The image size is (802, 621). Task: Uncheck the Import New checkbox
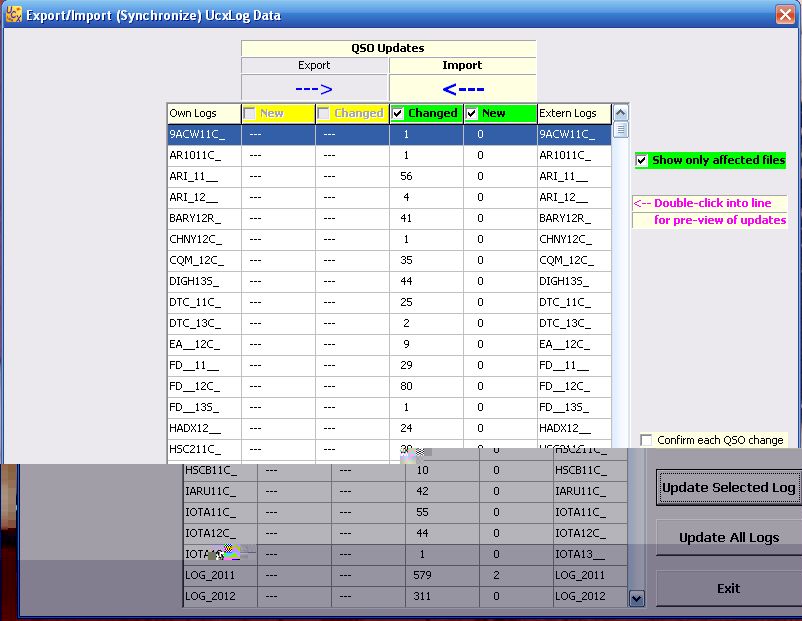[472, 114]
